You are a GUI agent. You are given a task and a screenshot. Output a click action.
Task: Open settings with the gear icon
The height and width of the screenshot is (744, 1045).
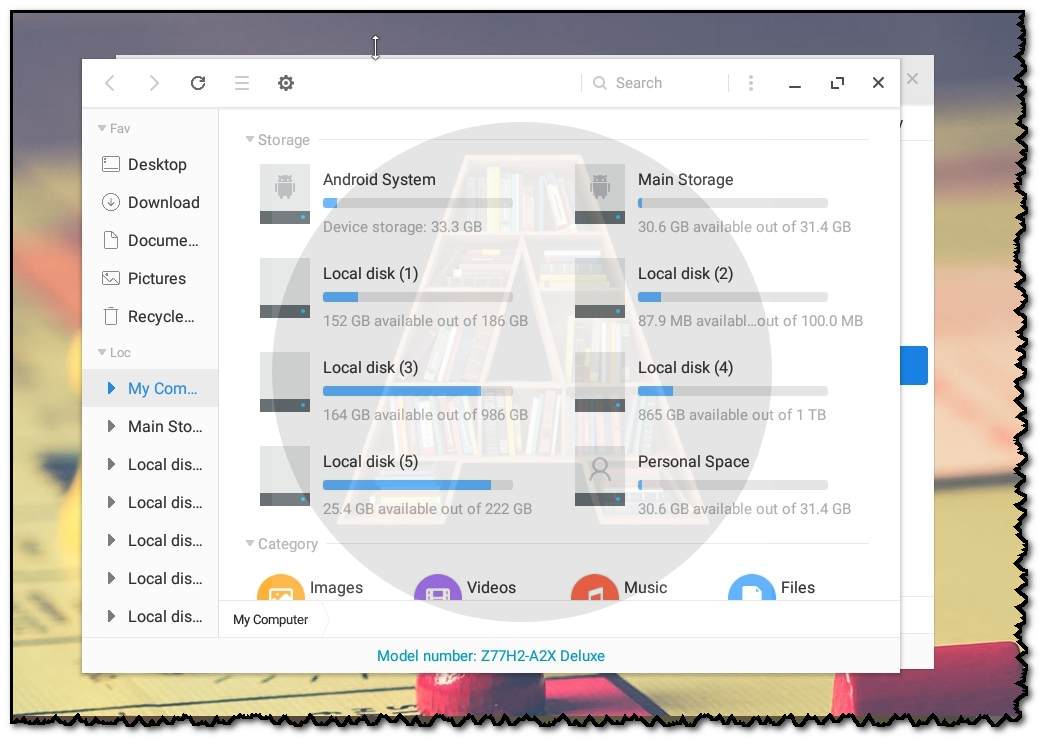[x=286, y=83]
